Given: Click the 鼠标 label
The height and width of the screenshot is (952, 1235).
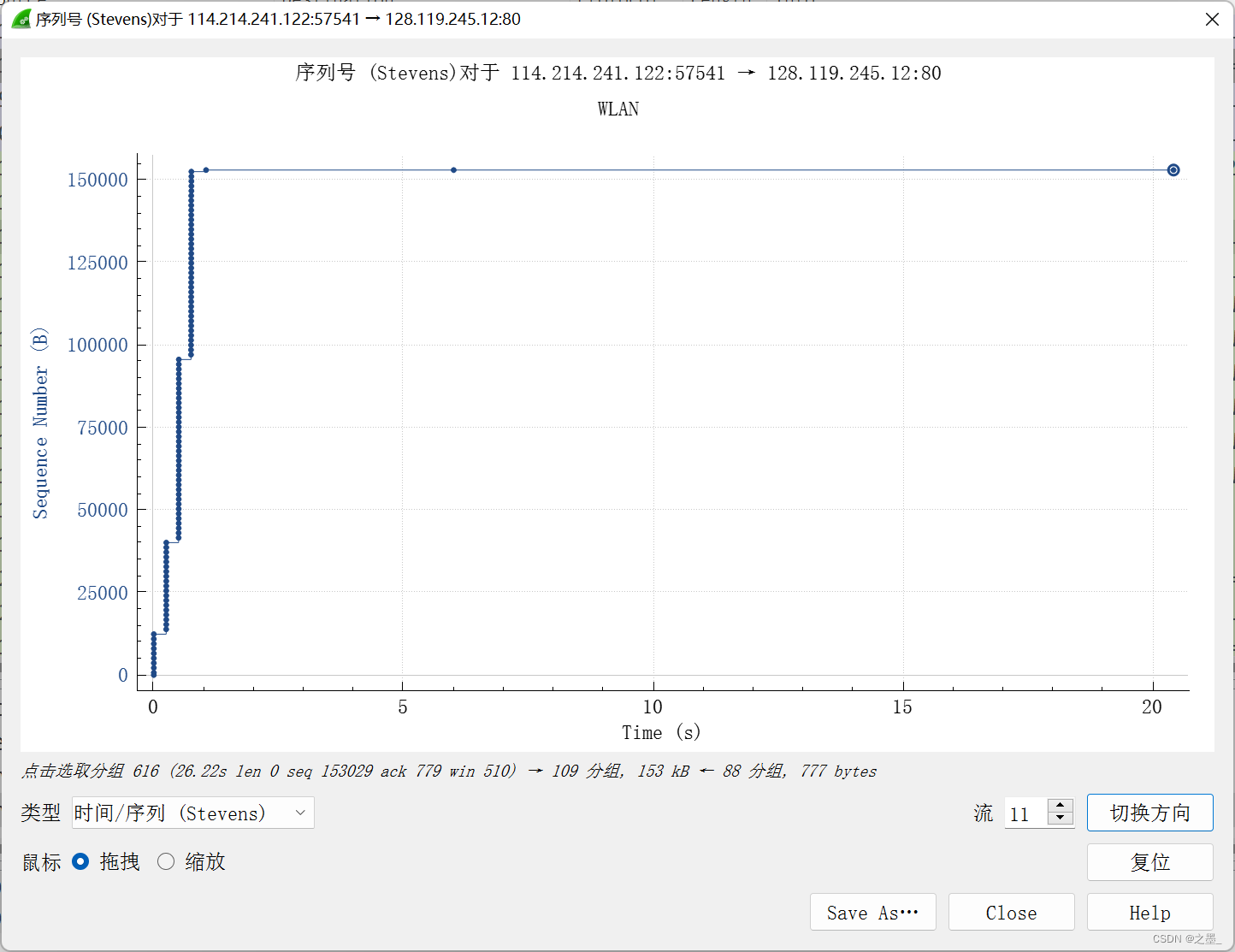Looking at the screenshot, I should 41,862.
